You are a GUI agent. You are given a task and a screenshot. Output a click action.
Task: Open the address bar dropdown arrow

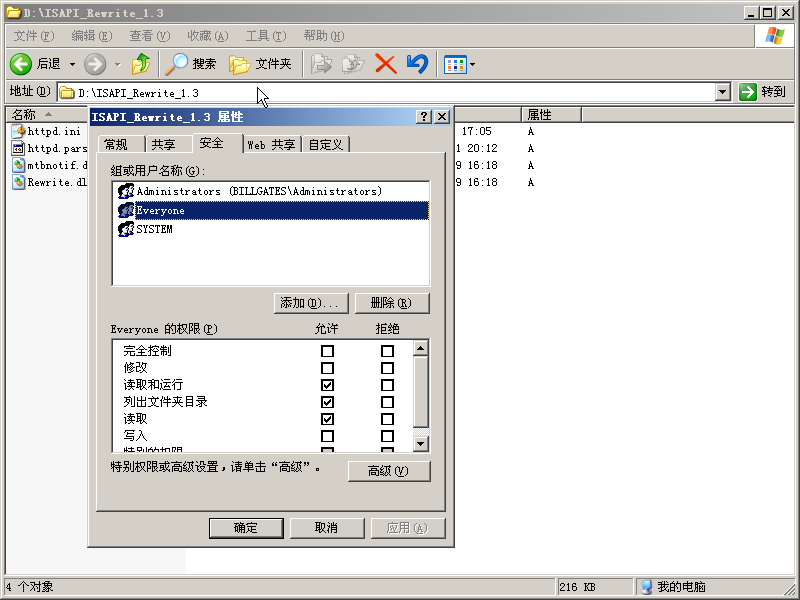pyautogui.click(x=722, y=92)
